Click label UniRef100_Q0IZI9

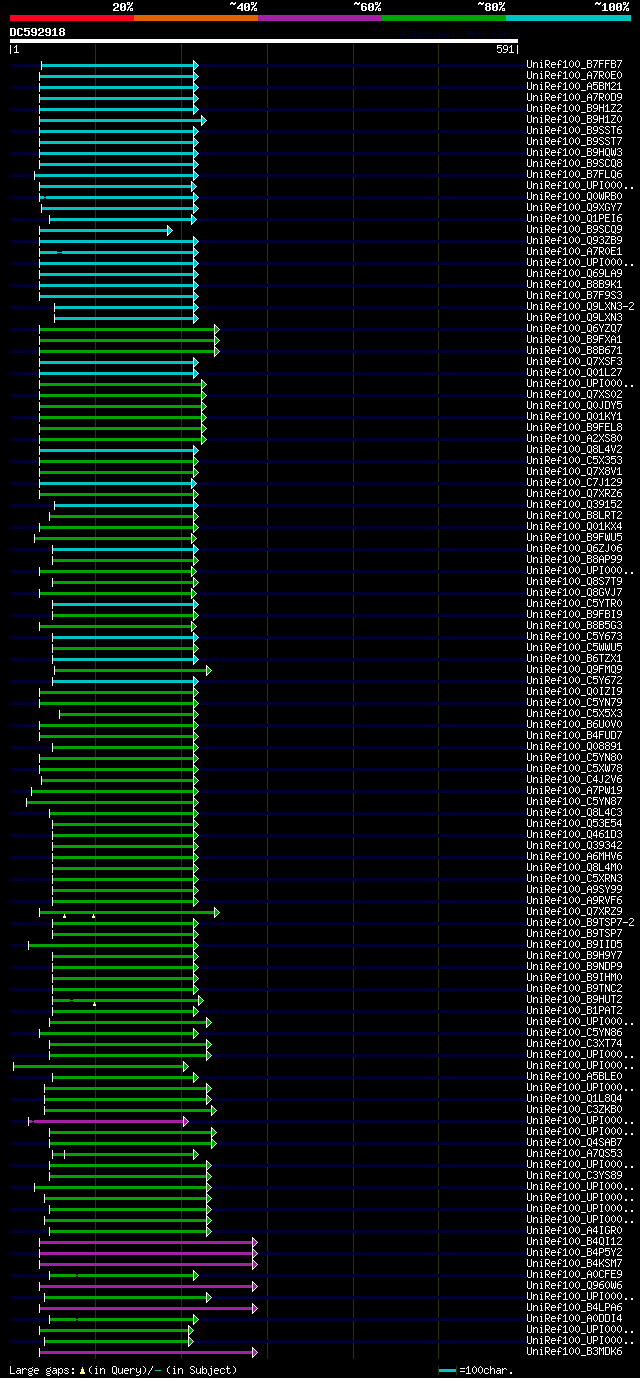[x=574, y=691]
